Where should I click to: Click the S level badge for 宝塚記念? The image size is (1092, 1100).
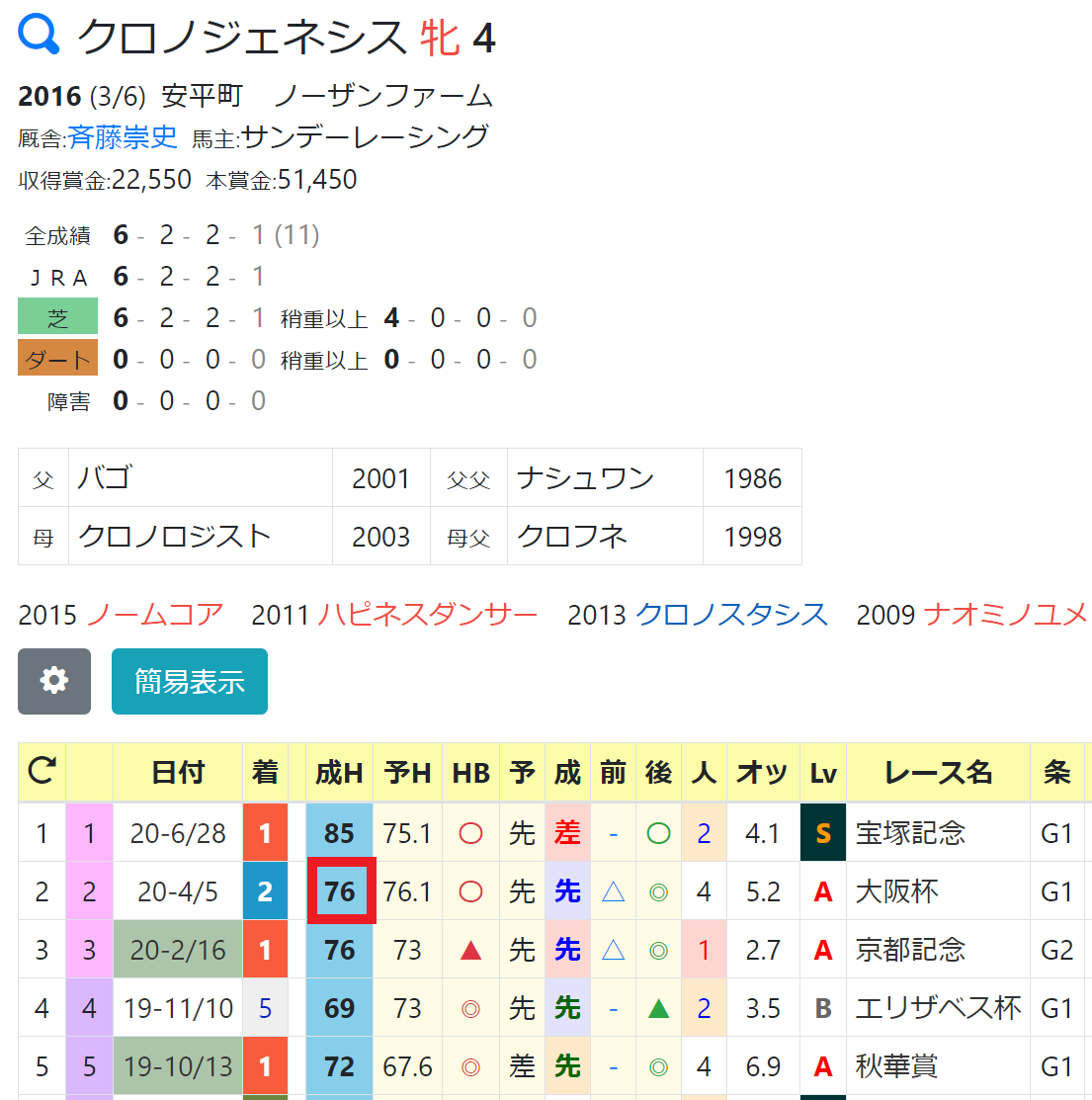click(822, 833)
